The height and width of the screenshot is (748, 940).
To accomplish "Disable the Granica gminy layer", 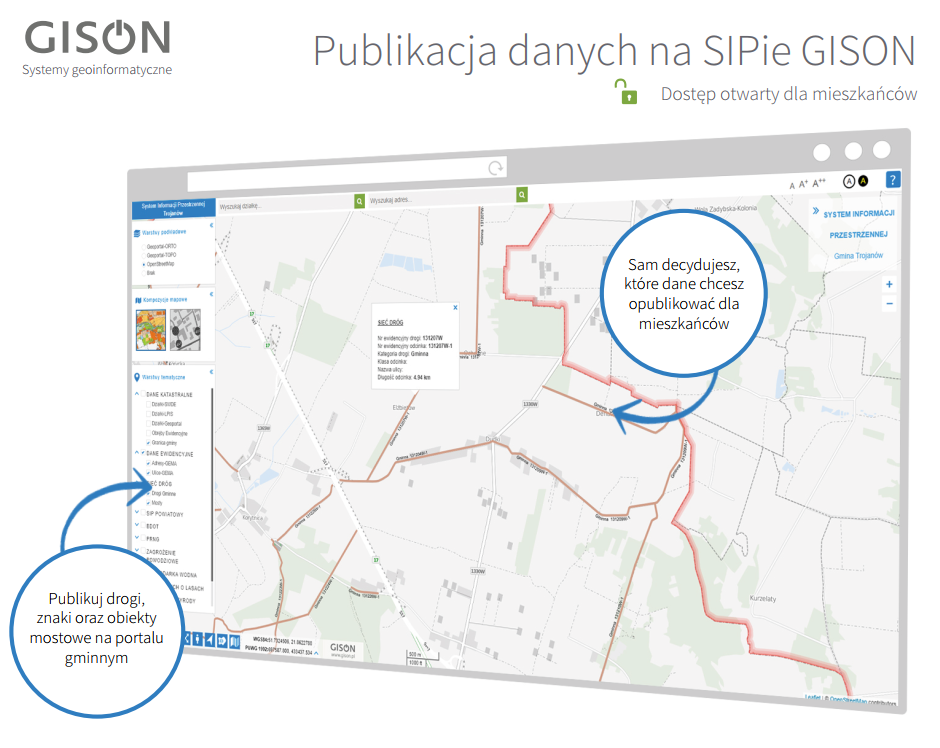I will [149, 442].
